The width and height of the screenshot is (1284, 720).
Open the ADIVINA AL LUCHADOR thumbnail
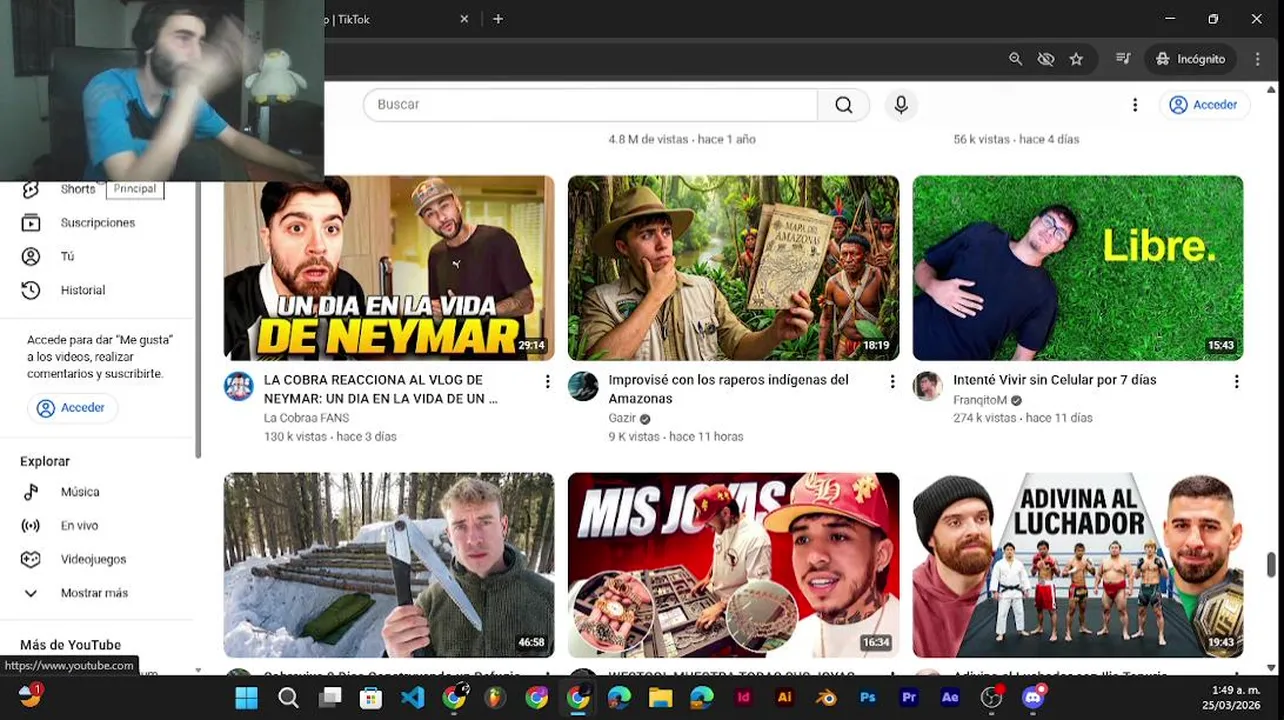tap(1078, 565)
